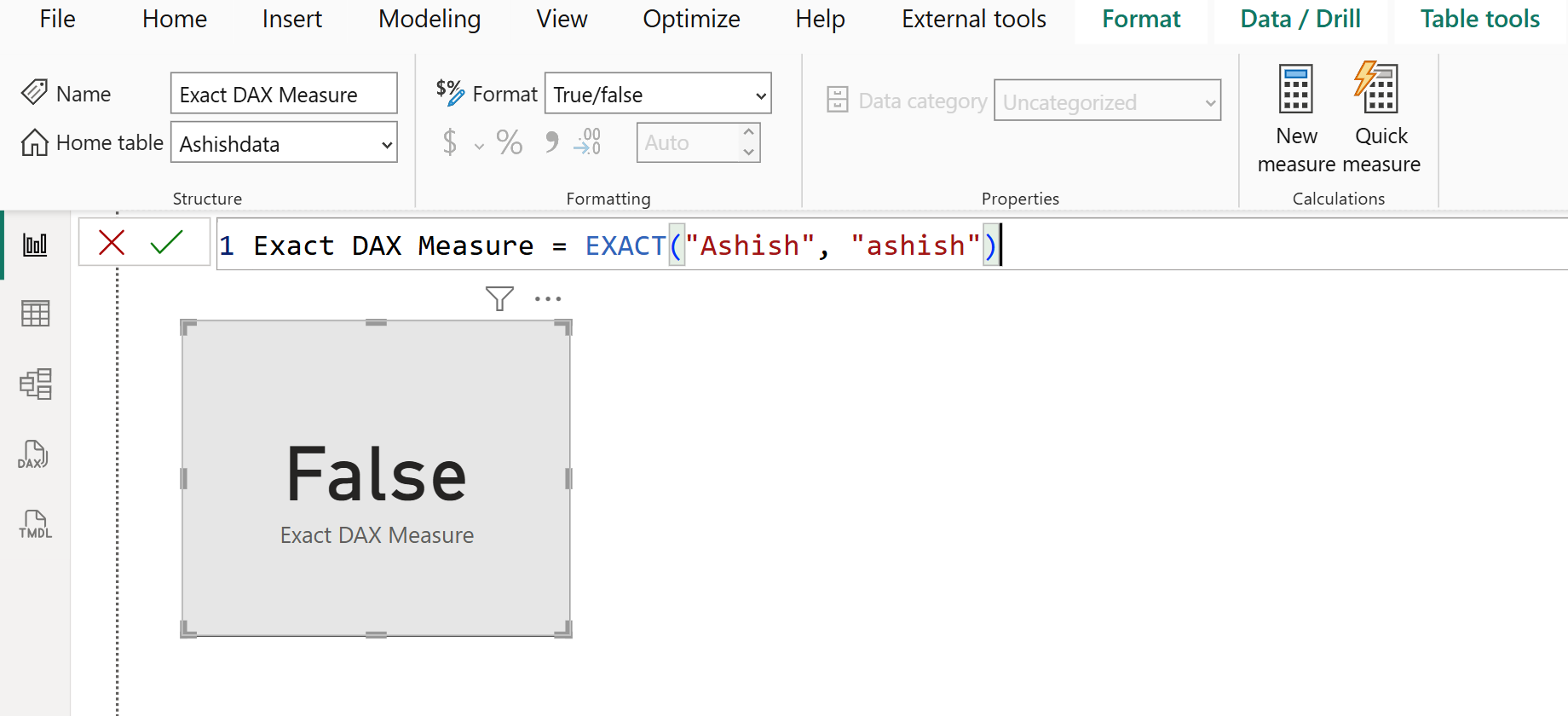Screen dimensions: 1568x716
Task: Open the Modeling ribbon tab
Action: click(429, 19)
